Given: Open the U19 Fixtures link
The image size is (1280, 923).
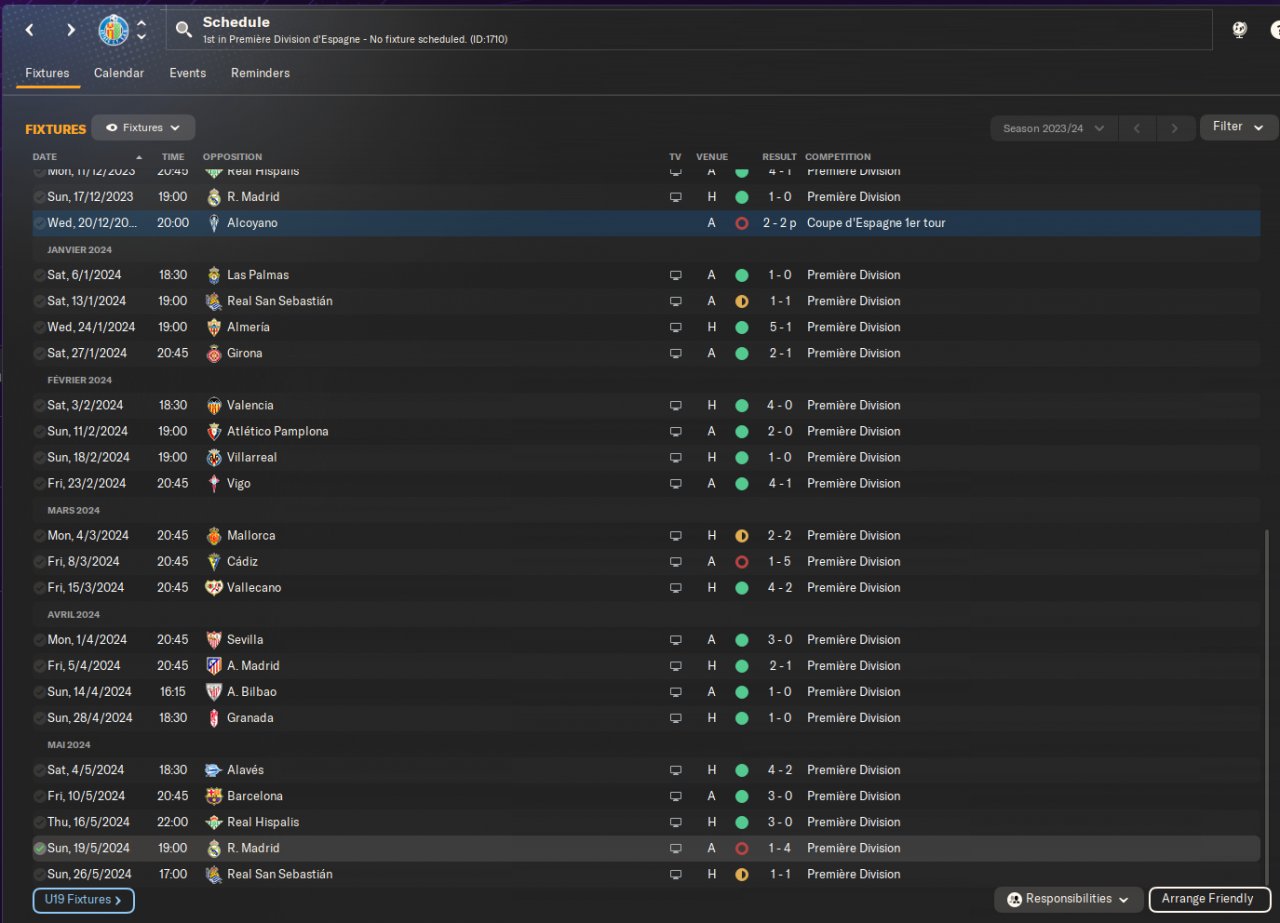Looking at the screenshot, I should pos(83,900).
